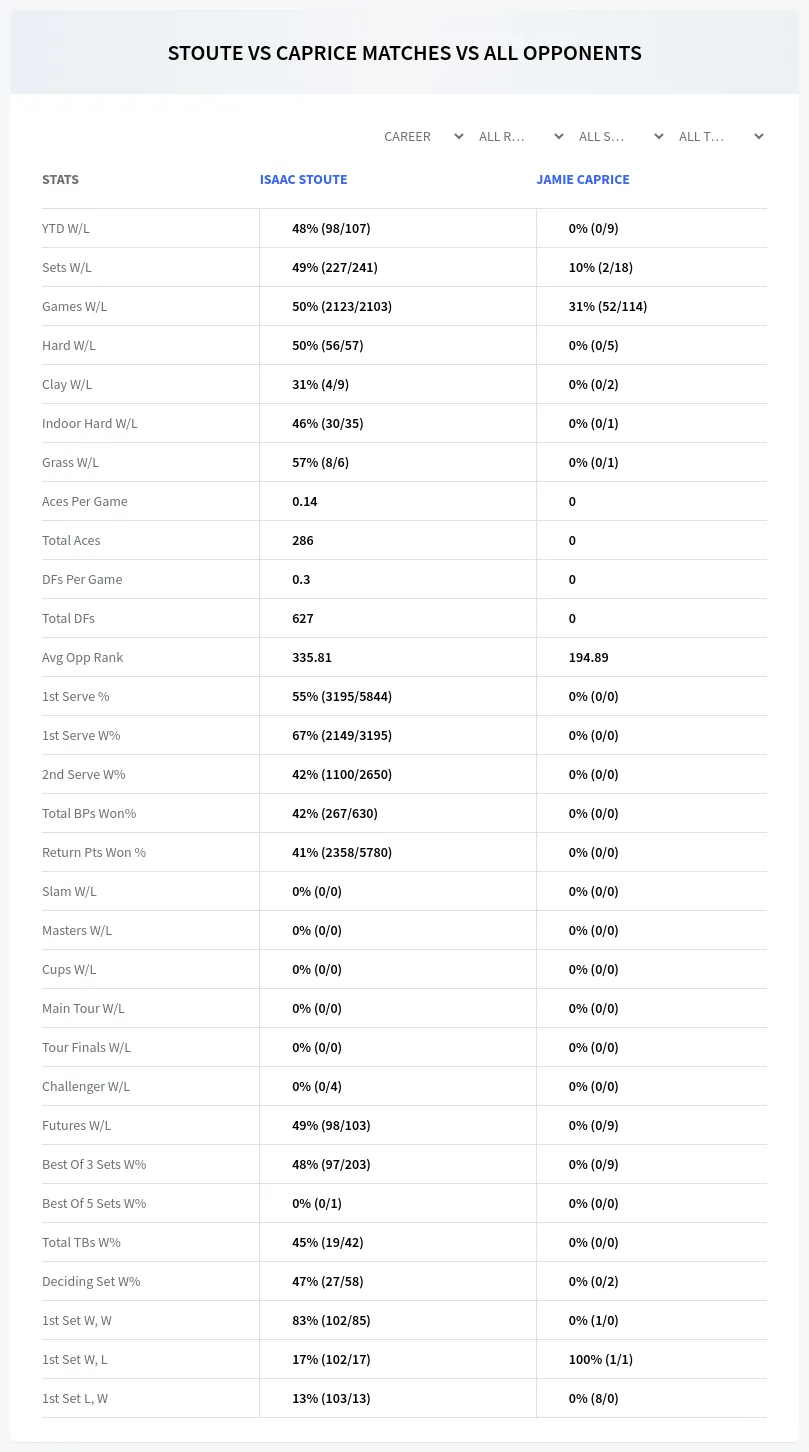The image size is (809, 1452).
Task: Select the 1st Serve % row label
Action: (76, 696)
